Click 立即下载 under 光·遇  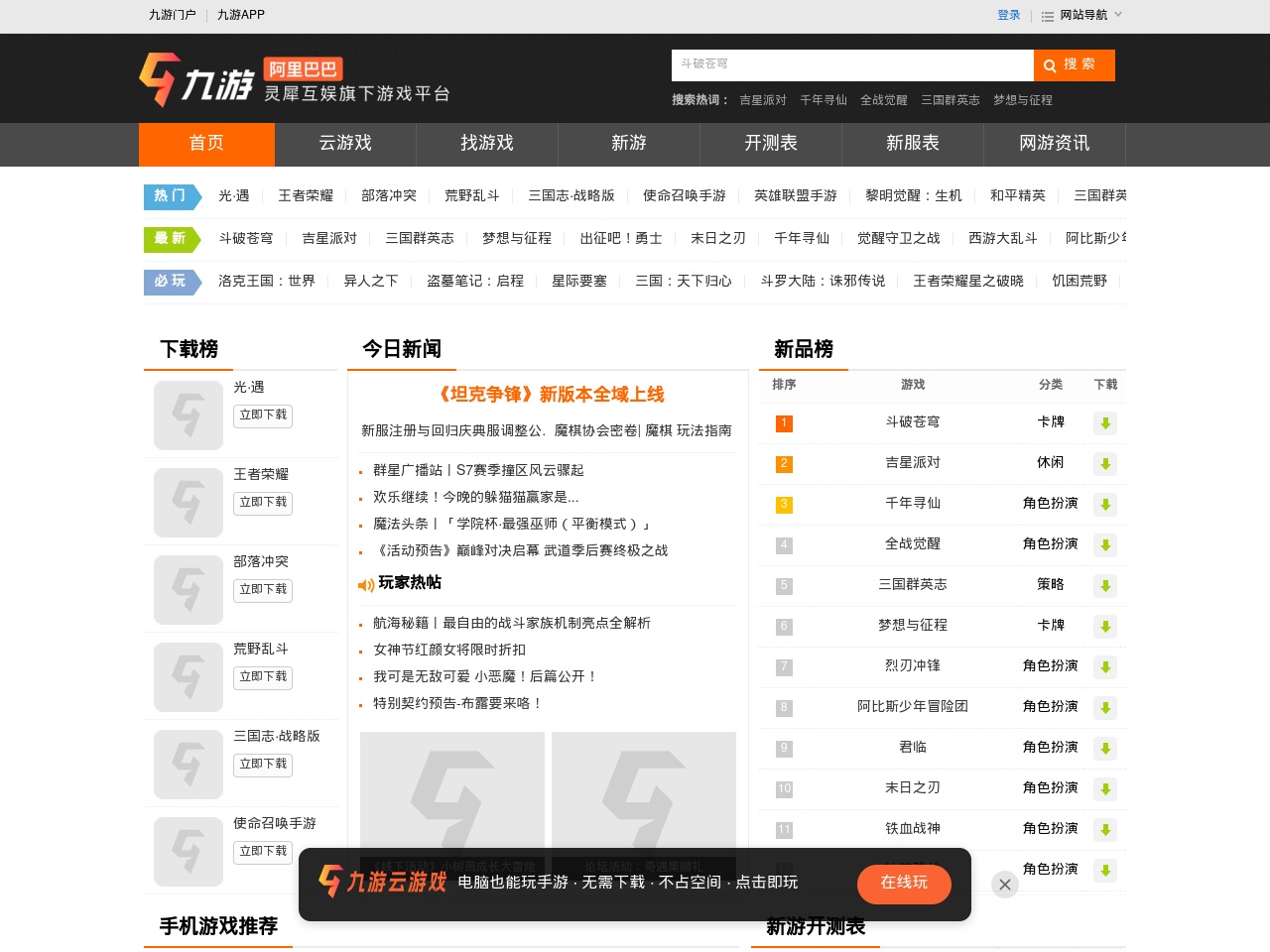263,416
